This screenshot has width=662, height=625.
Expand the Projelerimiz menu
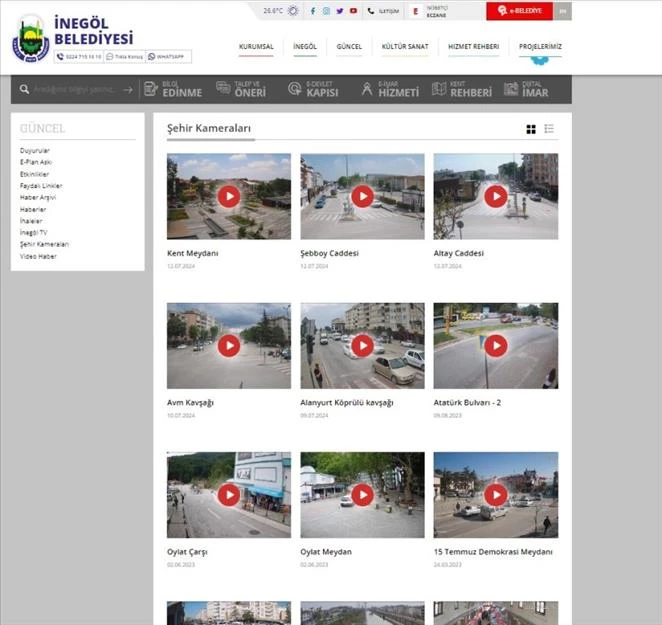(x=540, y=47)
